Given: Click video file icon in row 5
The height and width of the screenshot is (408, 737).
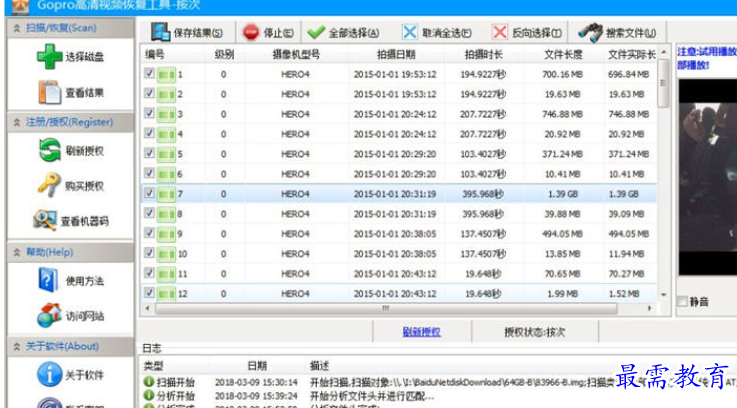Looking at the screenshot, I should (166, 154).
